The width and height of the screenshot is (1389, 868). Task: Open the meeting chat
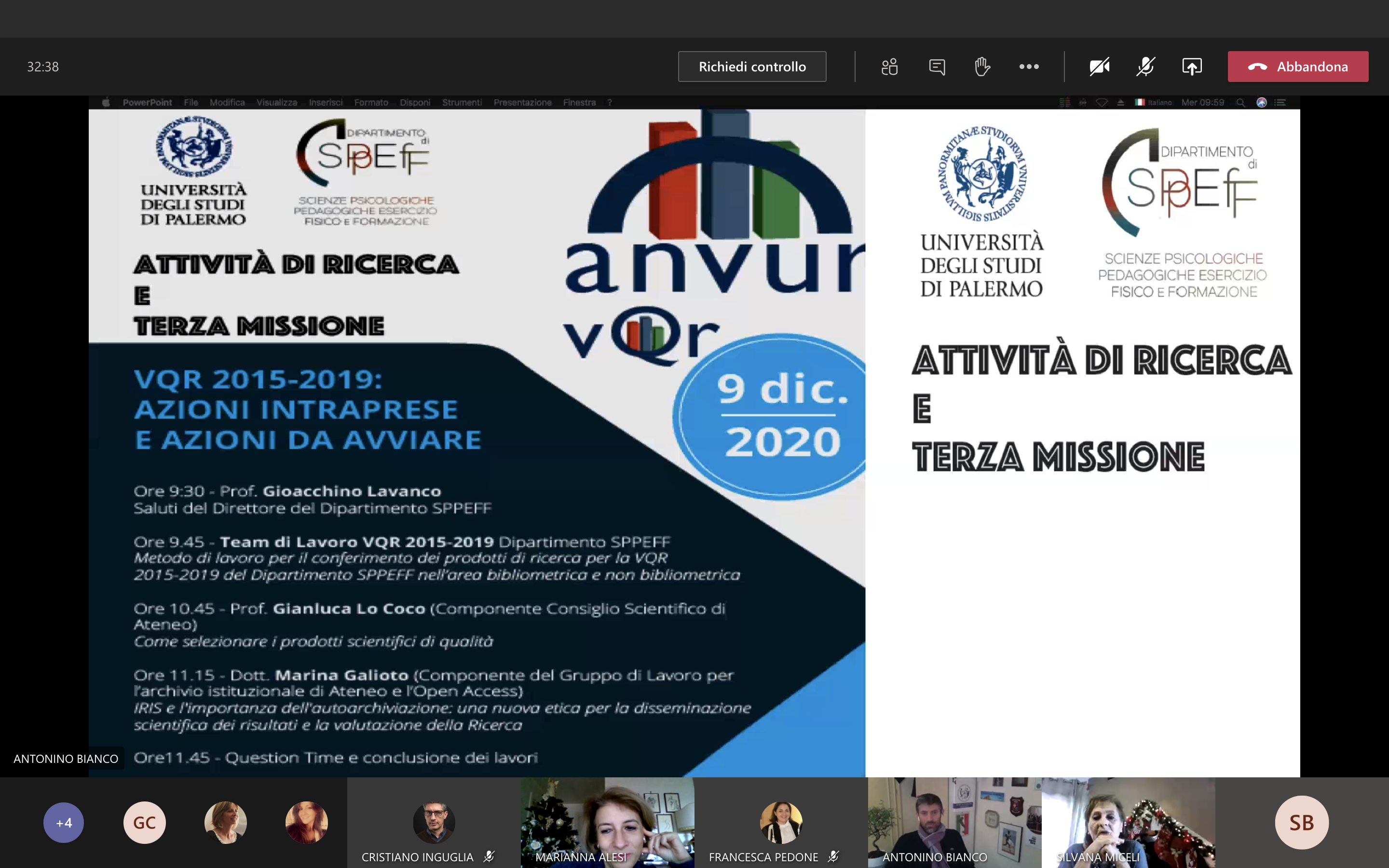[x=937, y=67]
